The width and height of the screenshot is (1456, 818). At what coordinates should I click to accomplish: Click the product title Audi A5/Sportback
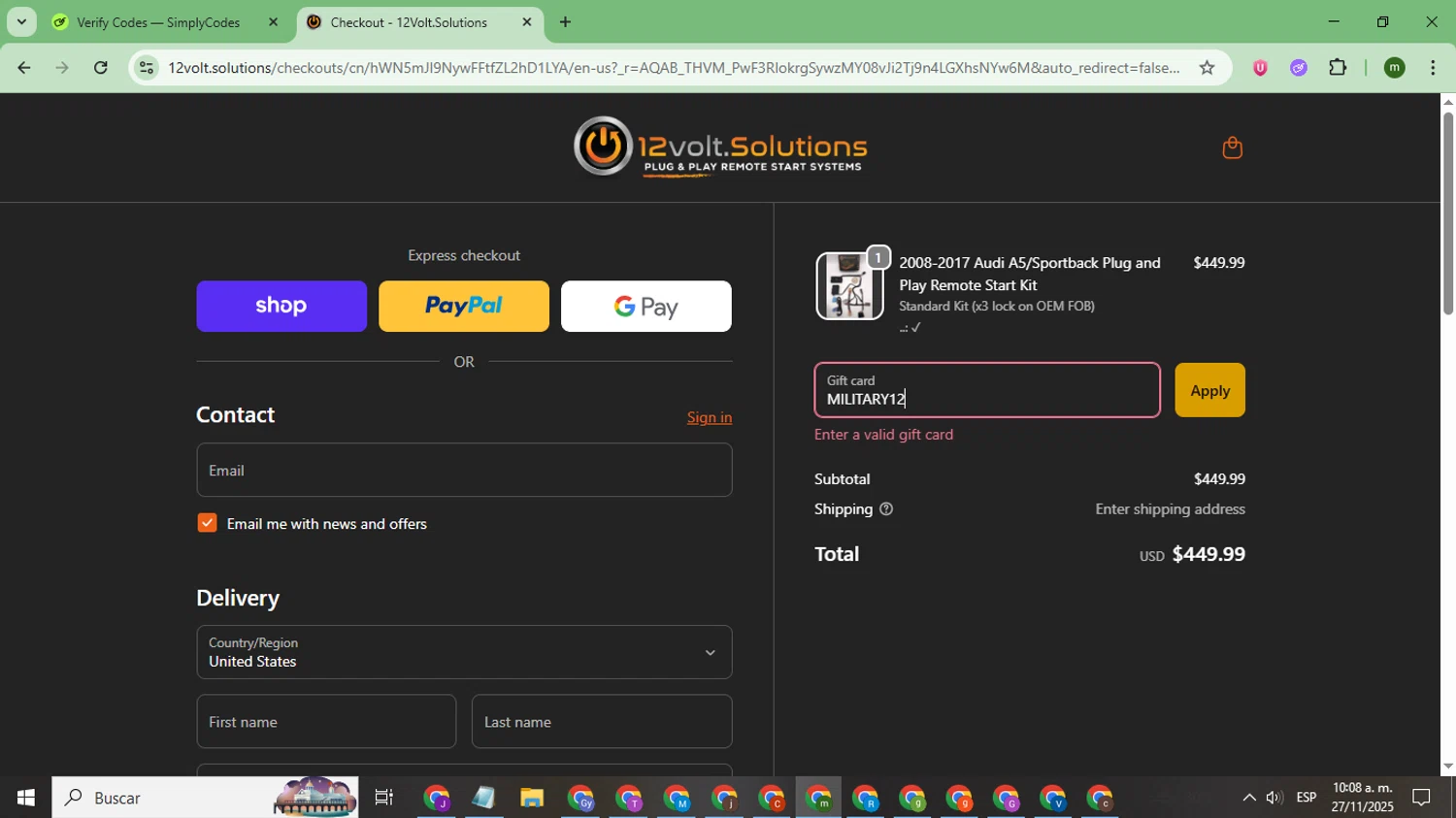click(x=1029, y=274)
